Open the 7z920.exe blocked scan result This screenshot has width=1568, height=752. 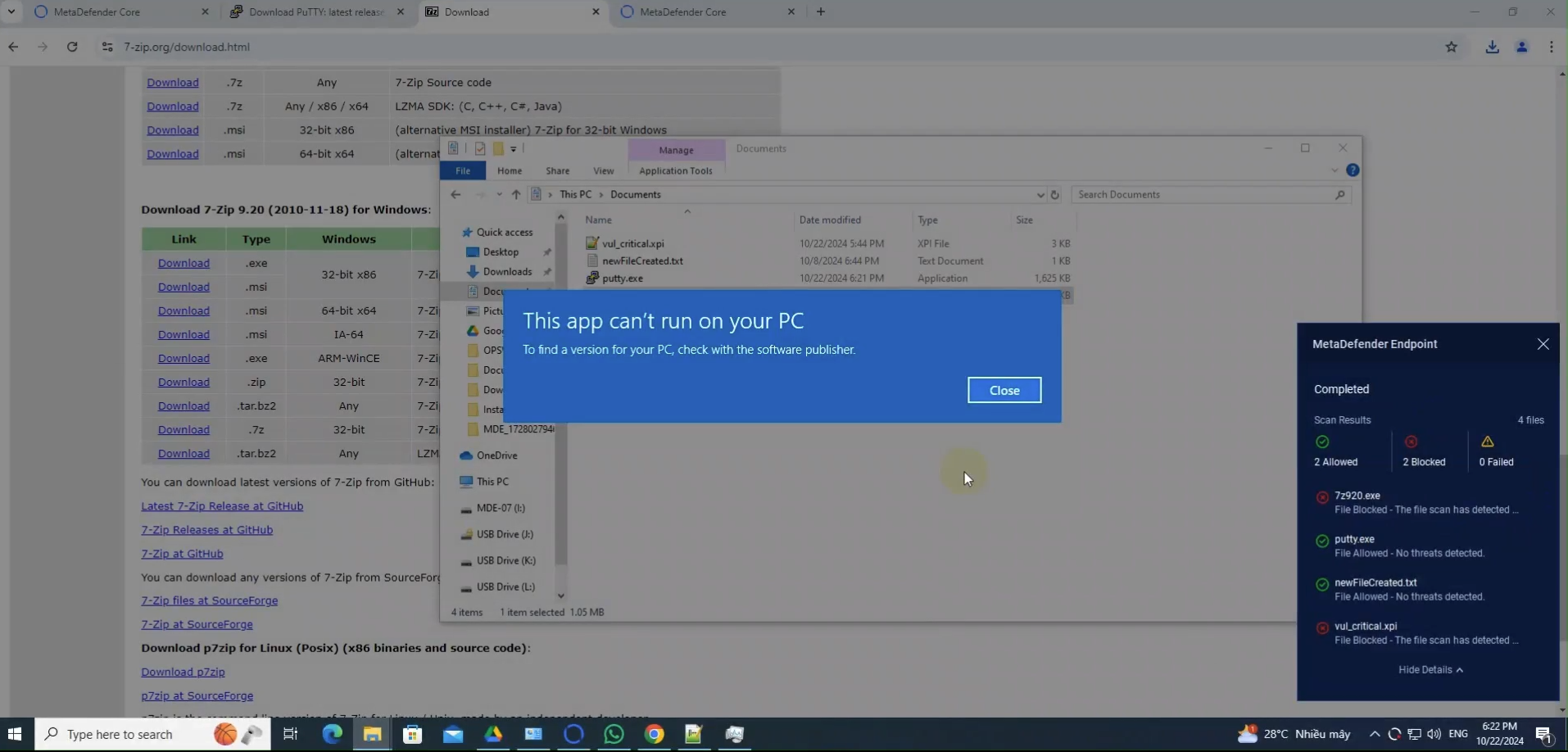click(x=1426, y=502)
